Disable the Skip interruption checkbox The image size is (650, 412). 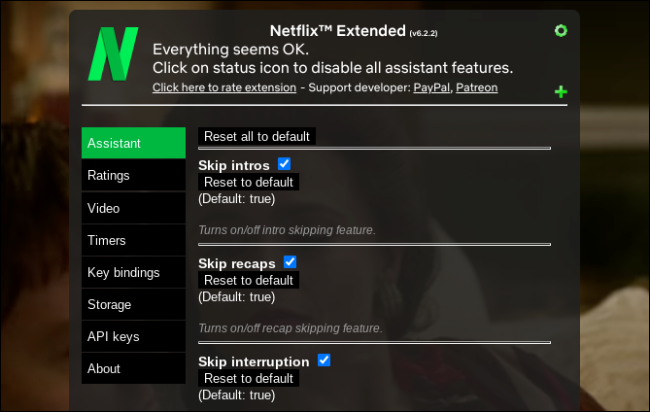tap(324, 359)
